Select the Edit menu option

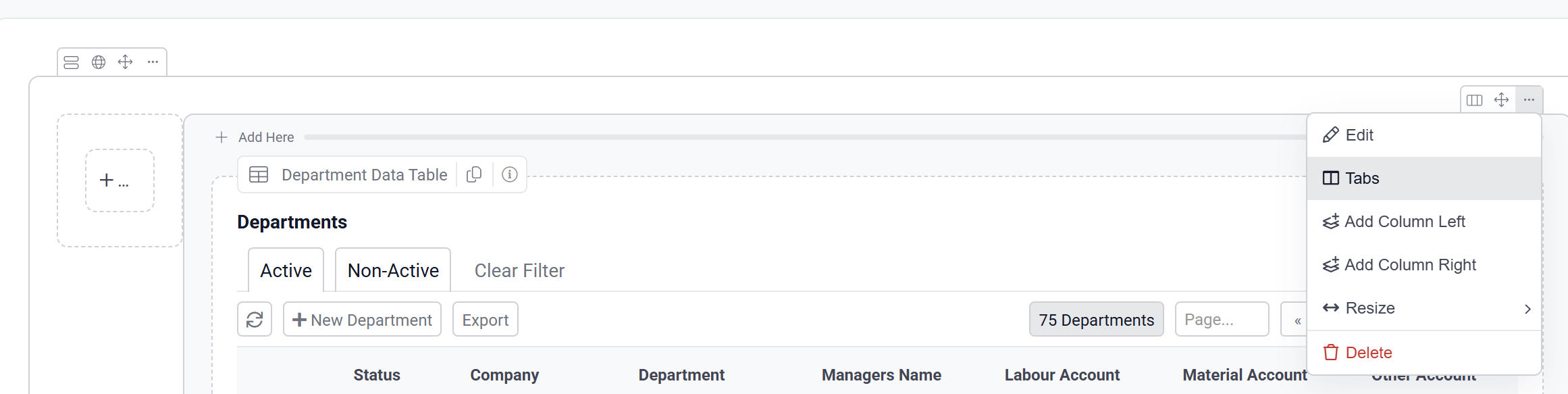pyautogui.click(x=1359, y=135)
